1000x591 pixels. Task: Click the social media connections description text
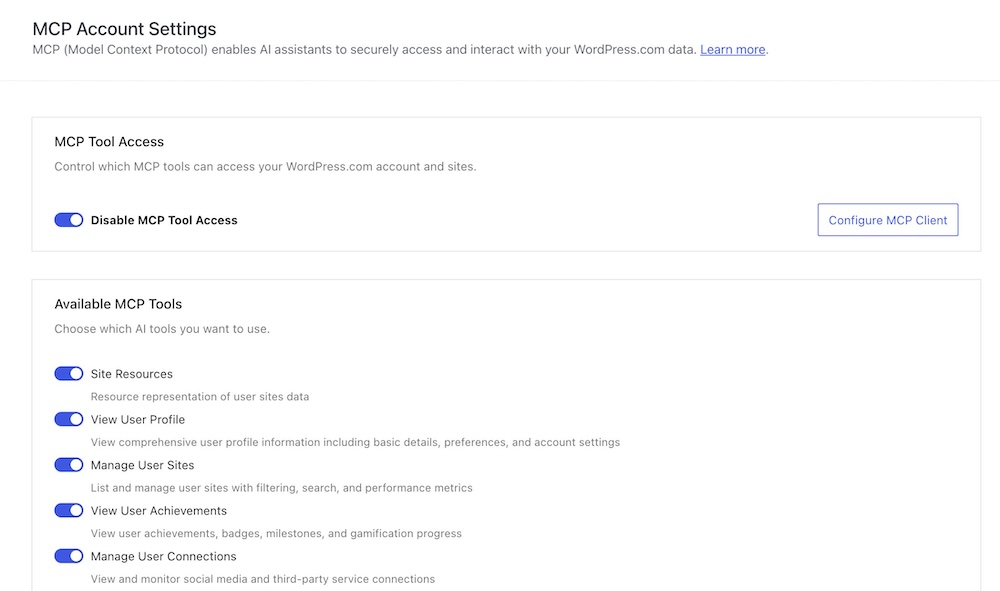click(262, 579)
